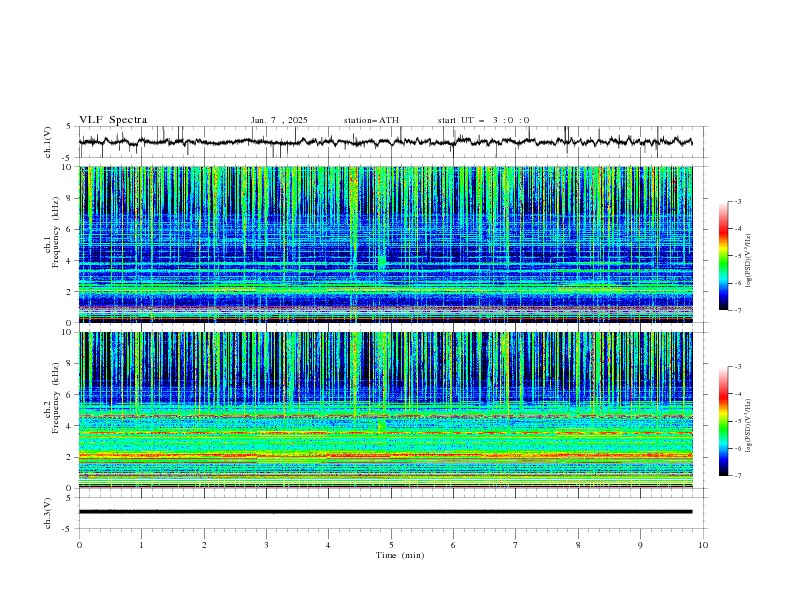This screenshot has height=612, width=792.
Task: Click the time axis tick label "4"
Action: [329, 545]
